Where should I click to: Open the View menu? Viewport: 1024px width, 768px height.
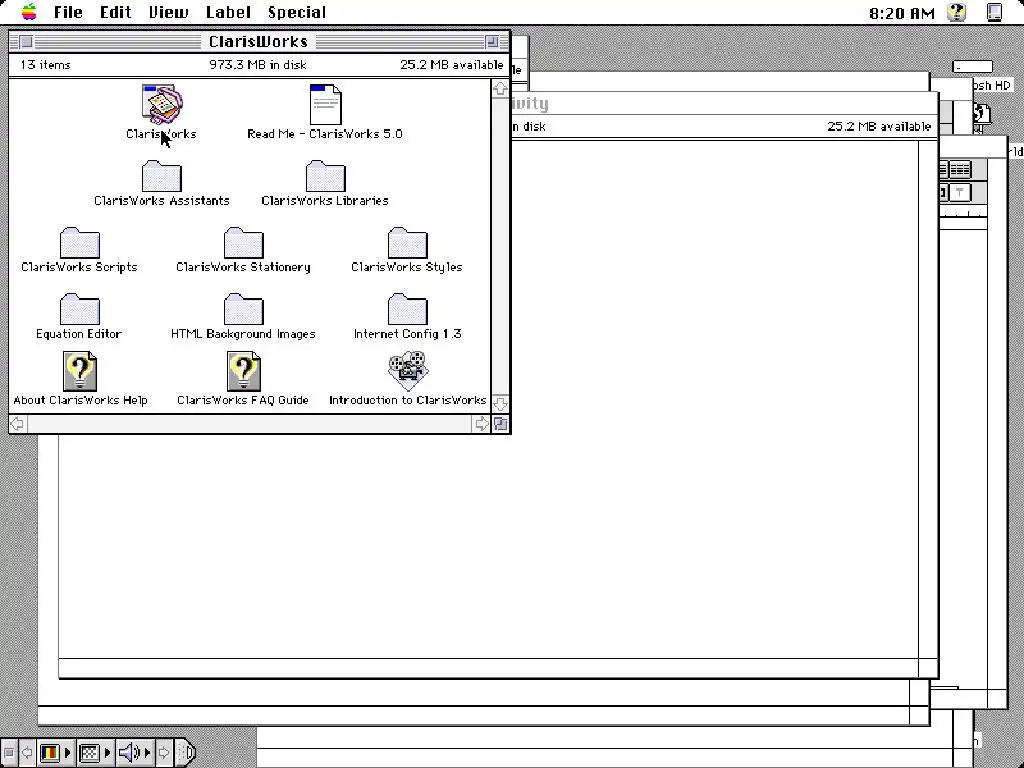168,12
